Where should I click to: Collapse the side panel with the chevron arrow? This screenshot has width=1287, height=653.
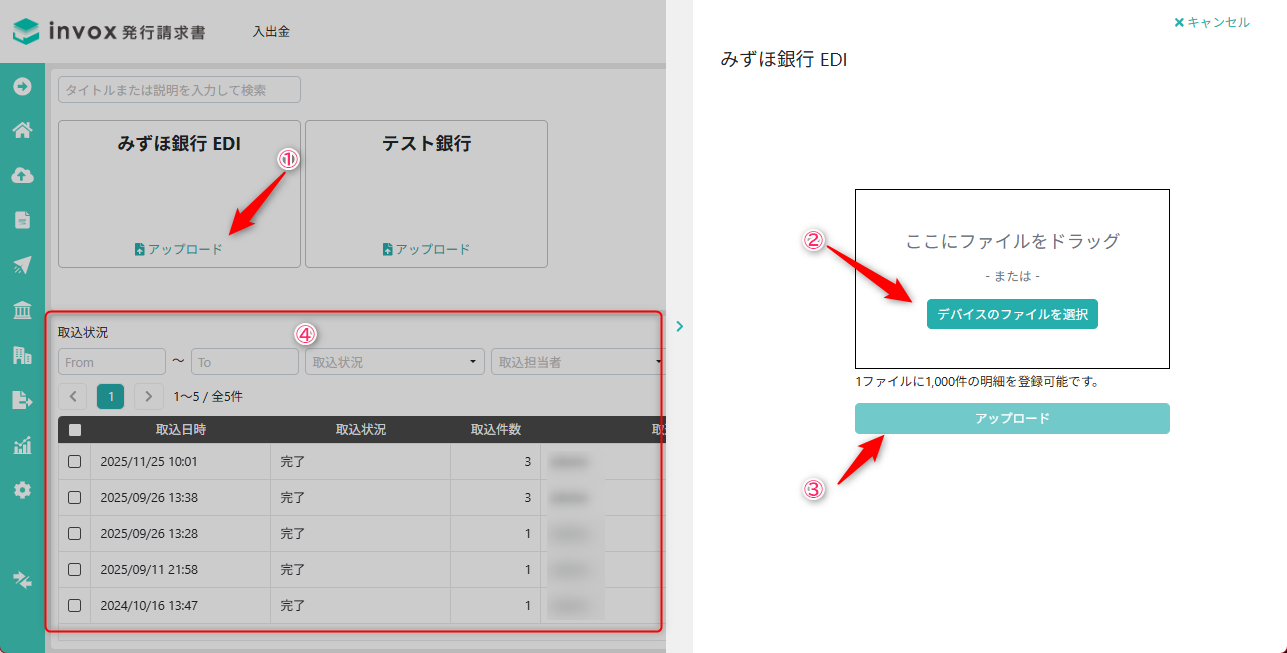point(679,326)
